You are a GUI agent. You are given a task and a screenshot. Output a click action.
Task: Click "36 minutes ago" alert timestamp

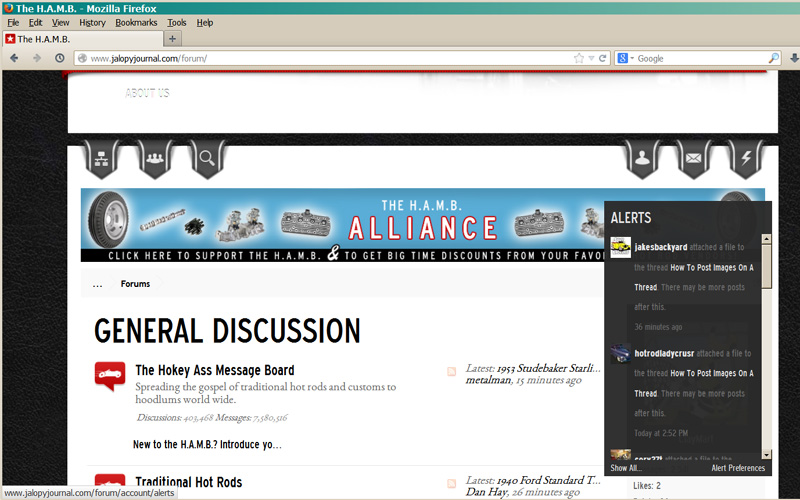(x=658, y=327)
